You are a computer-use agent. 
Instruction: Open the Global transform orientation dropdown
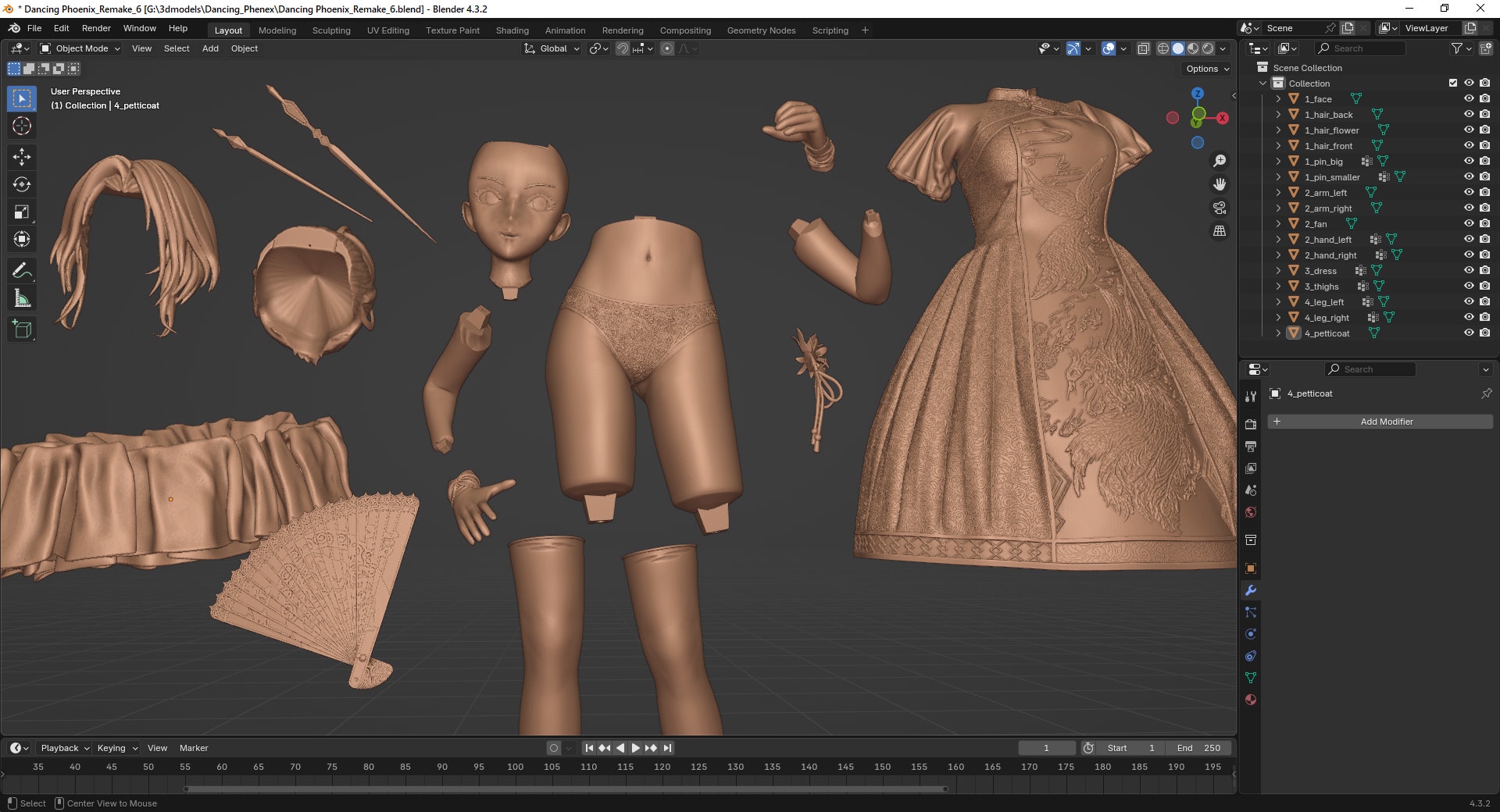[552, 48]
